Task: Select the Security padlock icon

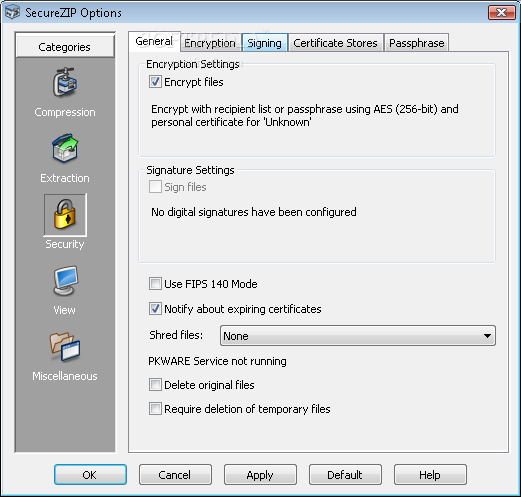Action: (x=65, y=214)
